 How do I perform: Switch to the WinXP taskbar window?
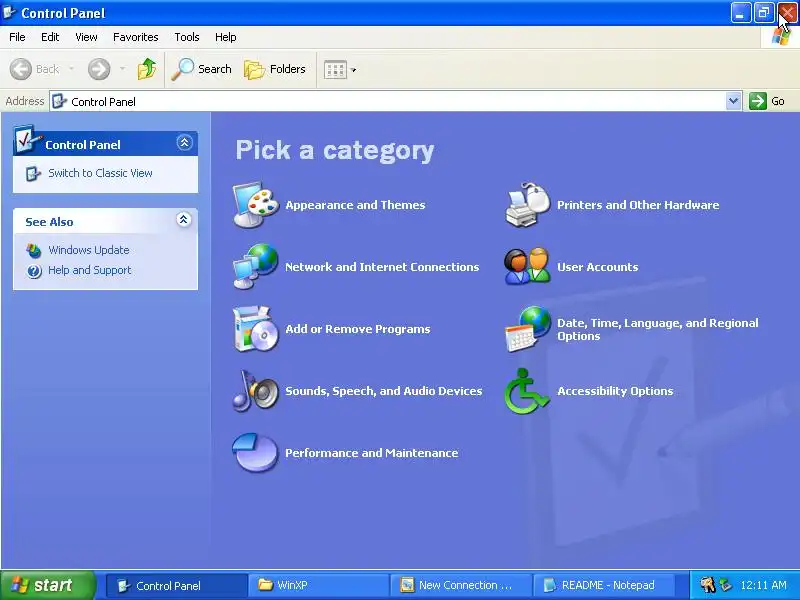point(319,585)
